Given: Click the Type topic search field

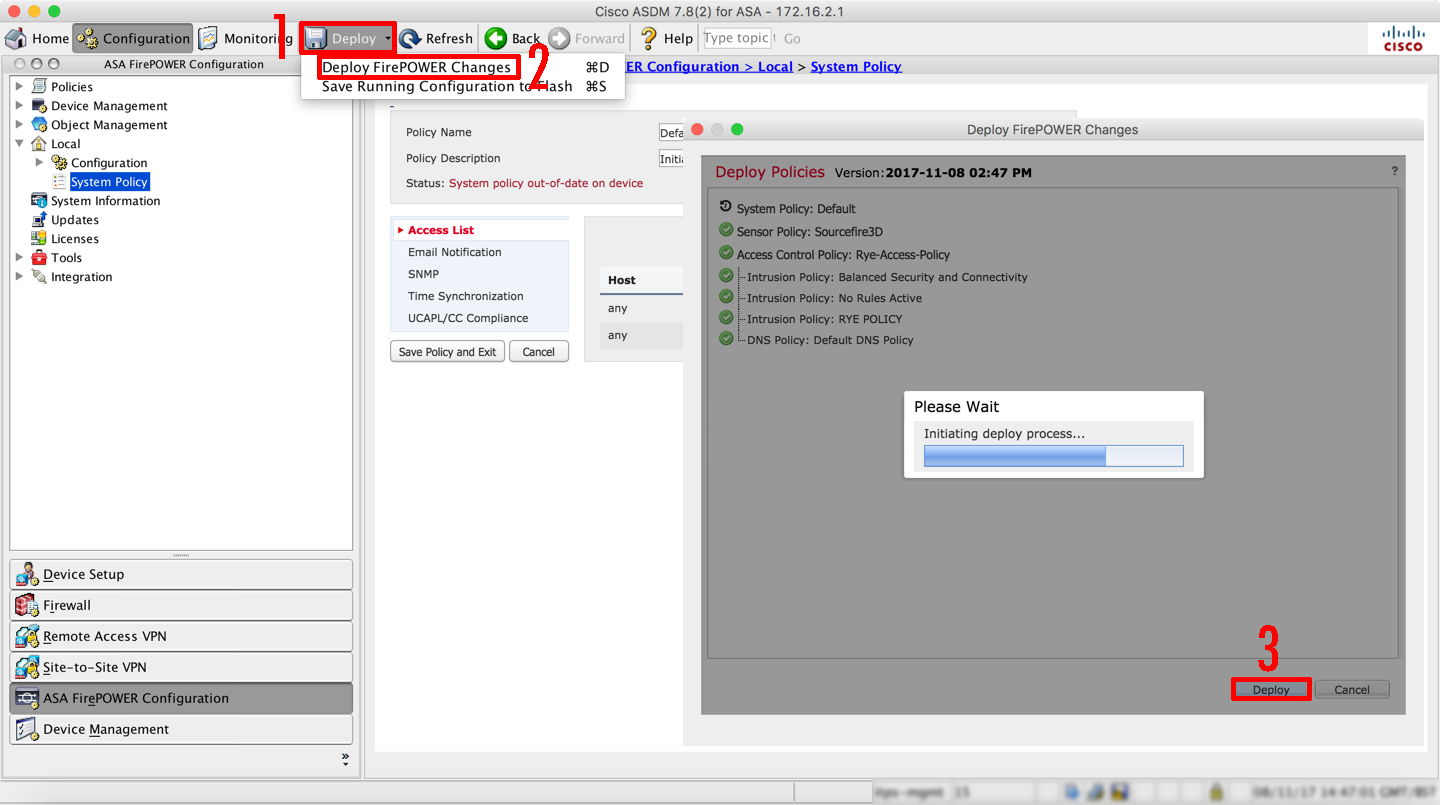Looking at the screenshot, I should (x=737, y=38).
